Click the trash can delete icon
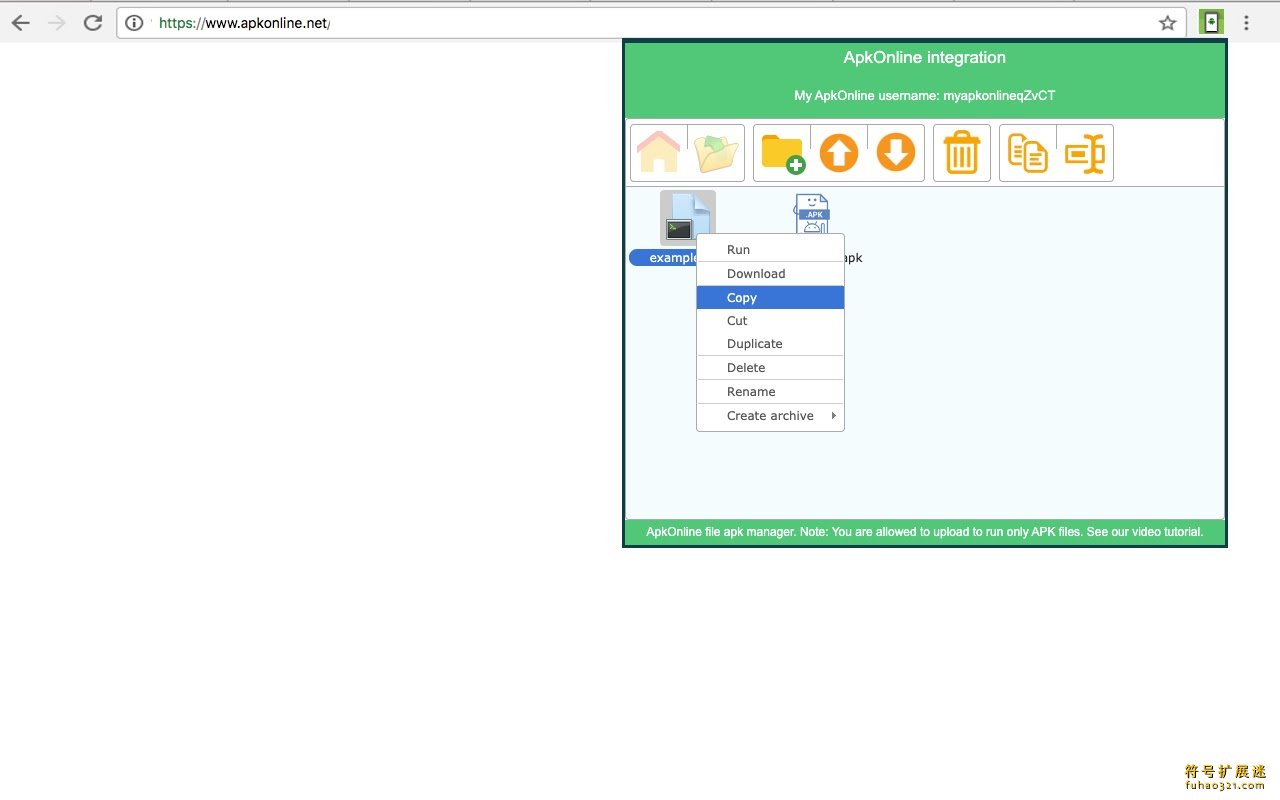The height and width of the screenshot is (800, 1280). click(x=962, y=153)
